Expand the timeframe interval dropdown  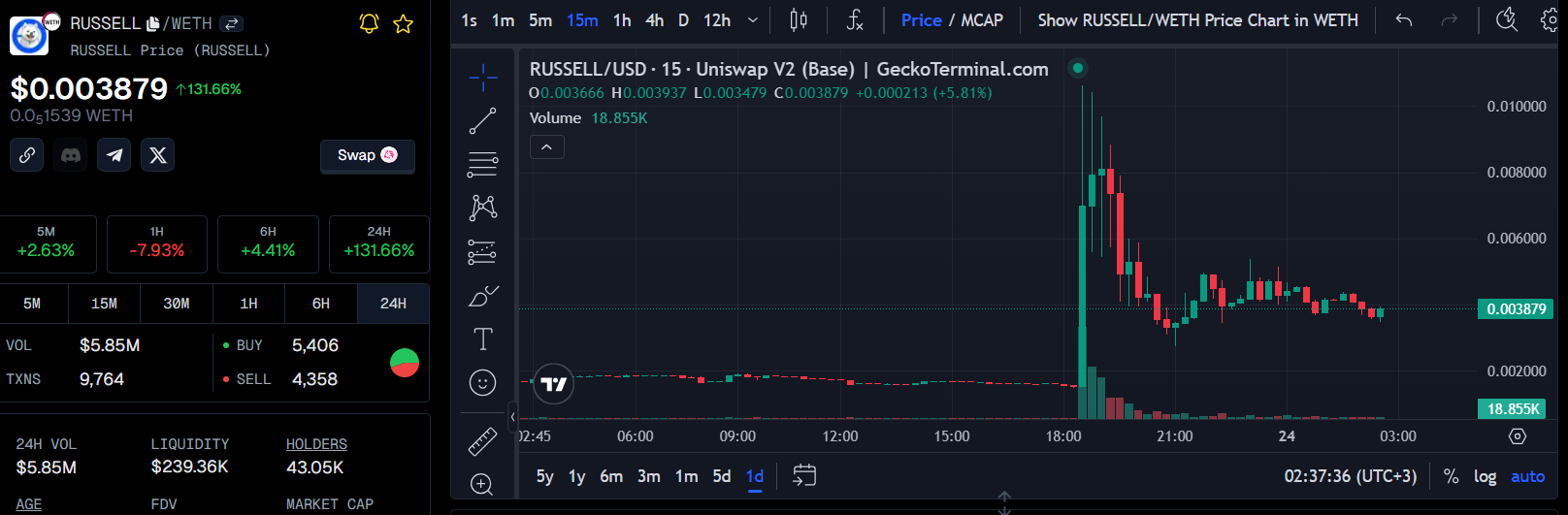click(x=753, y=20)
